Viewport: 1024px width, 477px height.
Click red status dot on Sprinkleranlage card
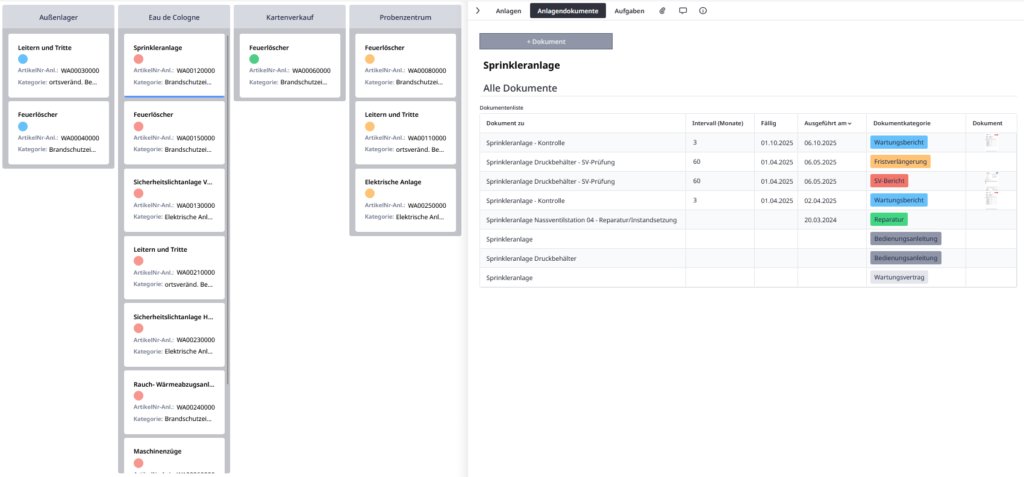138,59
